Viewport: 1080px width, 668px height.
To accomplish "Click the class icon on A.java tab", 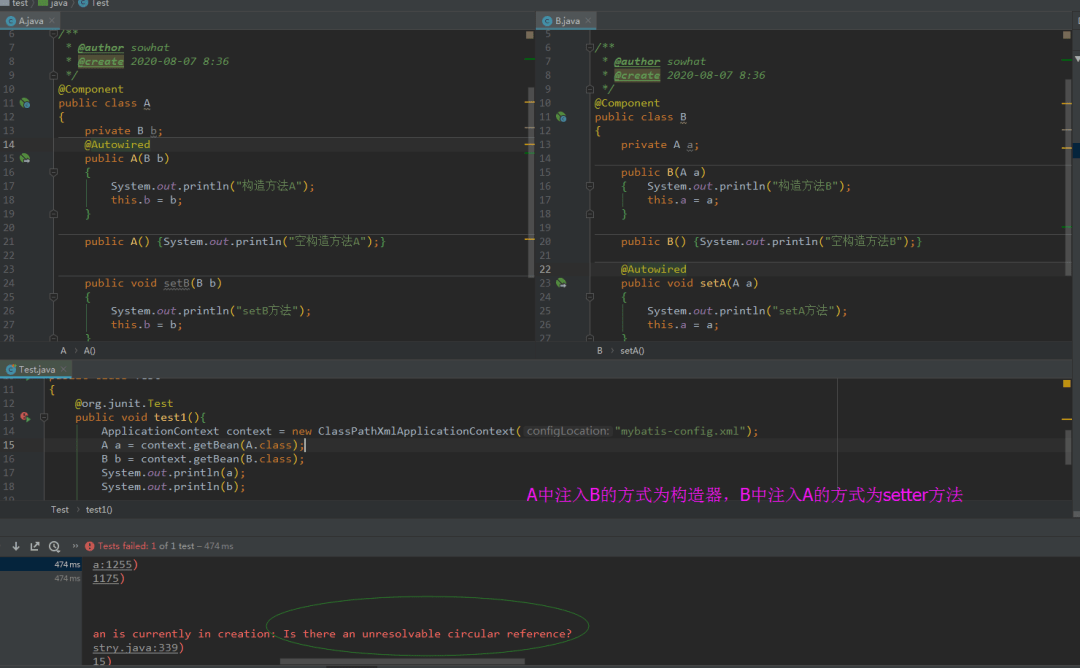I will click(x=11, y=21).
